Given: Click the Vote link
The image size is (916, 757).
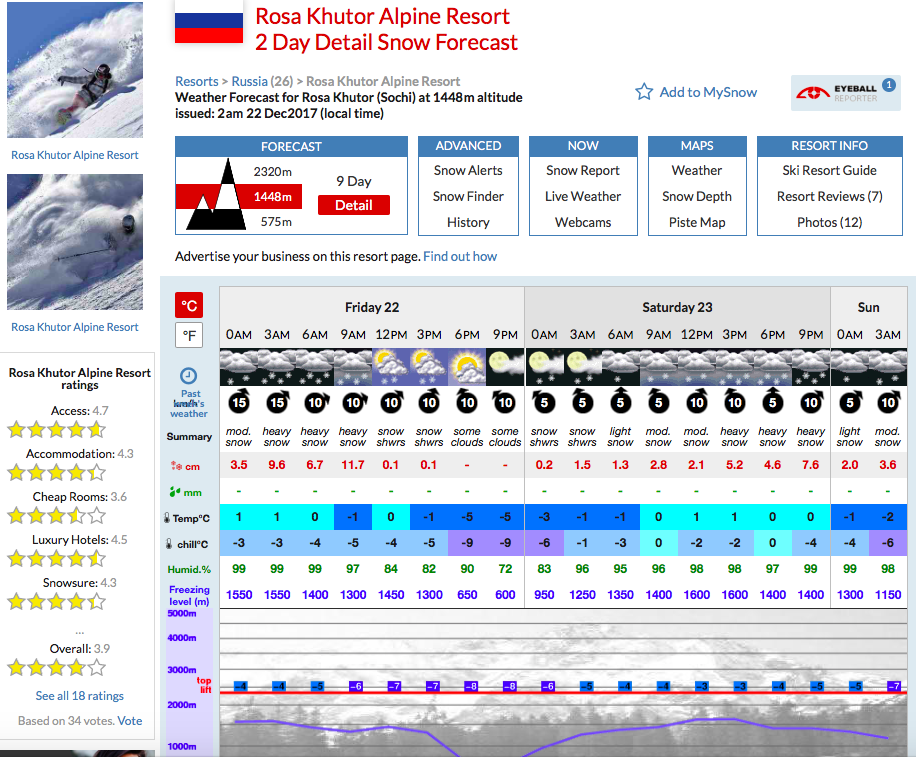Looking at the screenshot, I should tap(130, 721).
